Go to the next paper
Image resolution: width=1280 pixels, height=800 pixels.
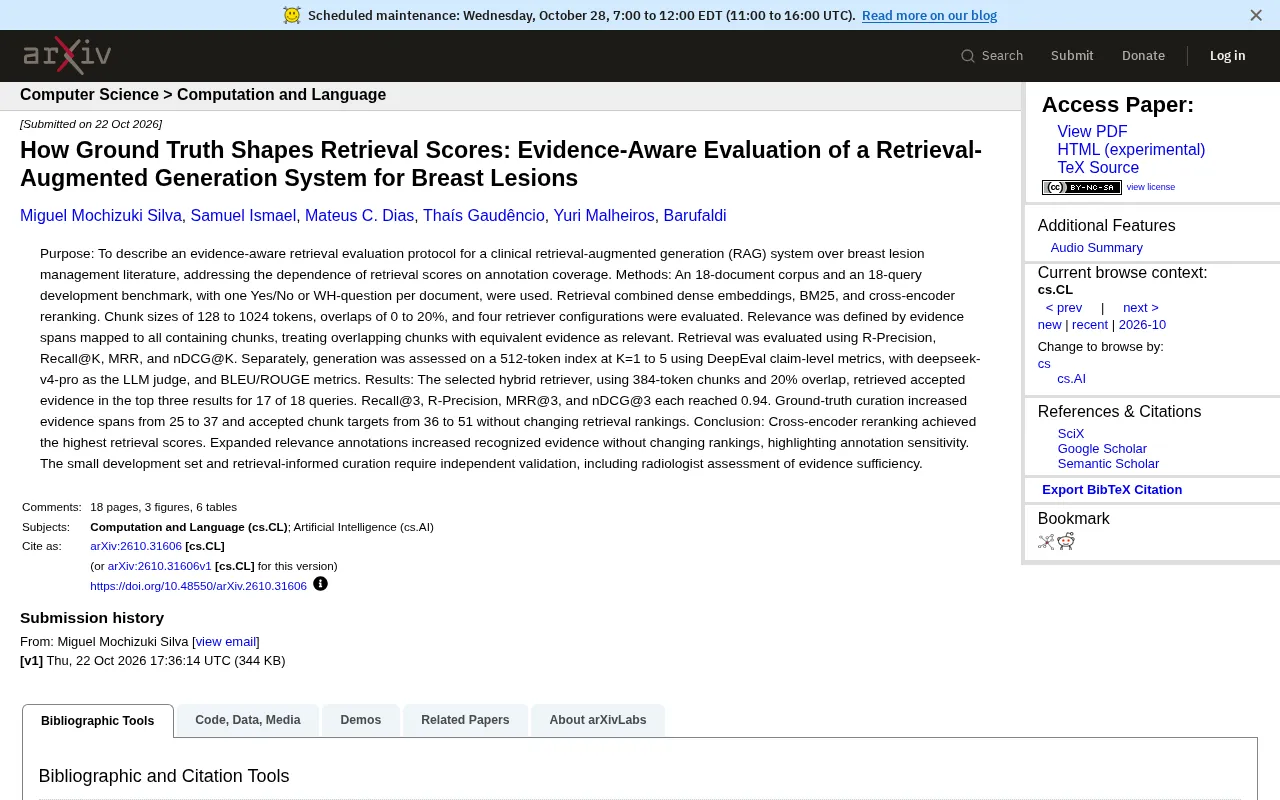click(1140, 308)
